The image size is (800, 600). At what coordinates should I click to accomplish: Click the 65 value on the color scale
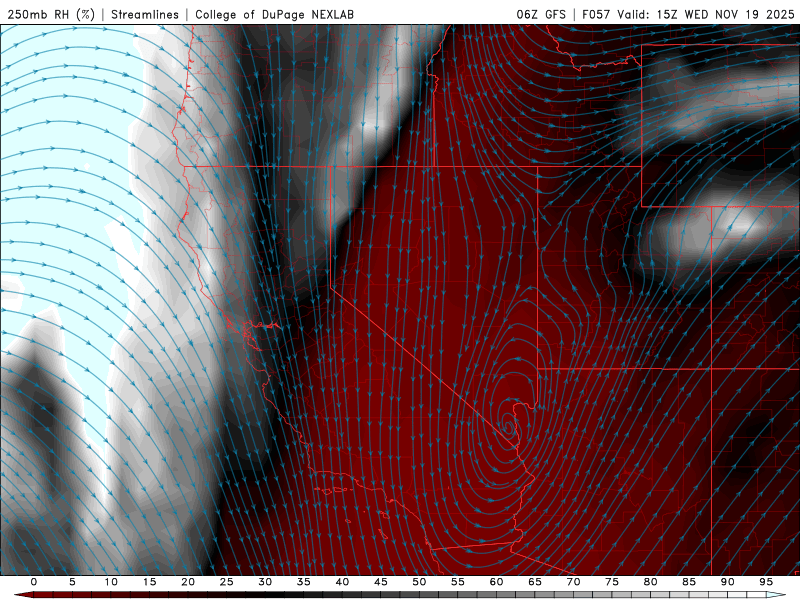[535, 582]
